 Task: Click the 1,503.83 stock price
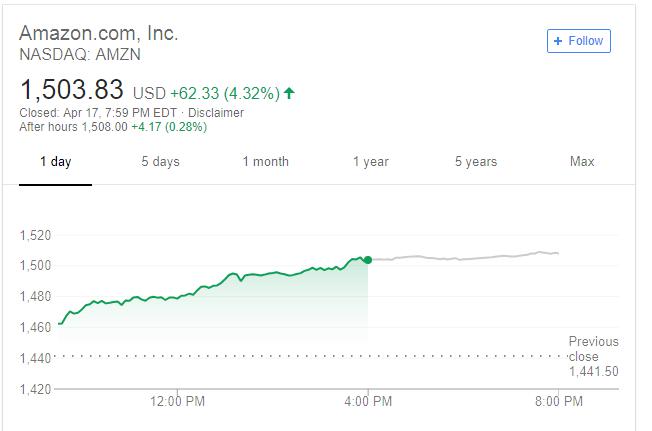point(72,90)
